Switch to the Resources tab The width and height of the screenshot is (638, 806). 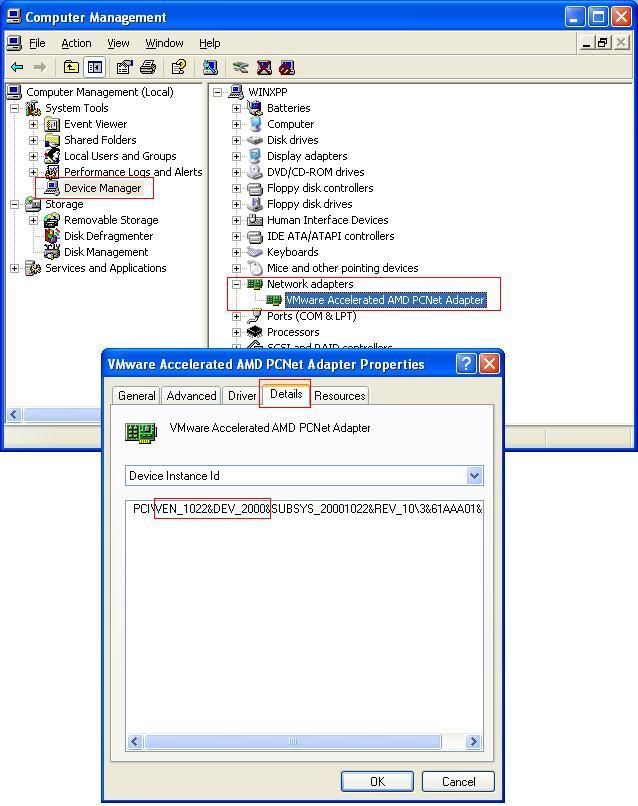pos(339,395)
